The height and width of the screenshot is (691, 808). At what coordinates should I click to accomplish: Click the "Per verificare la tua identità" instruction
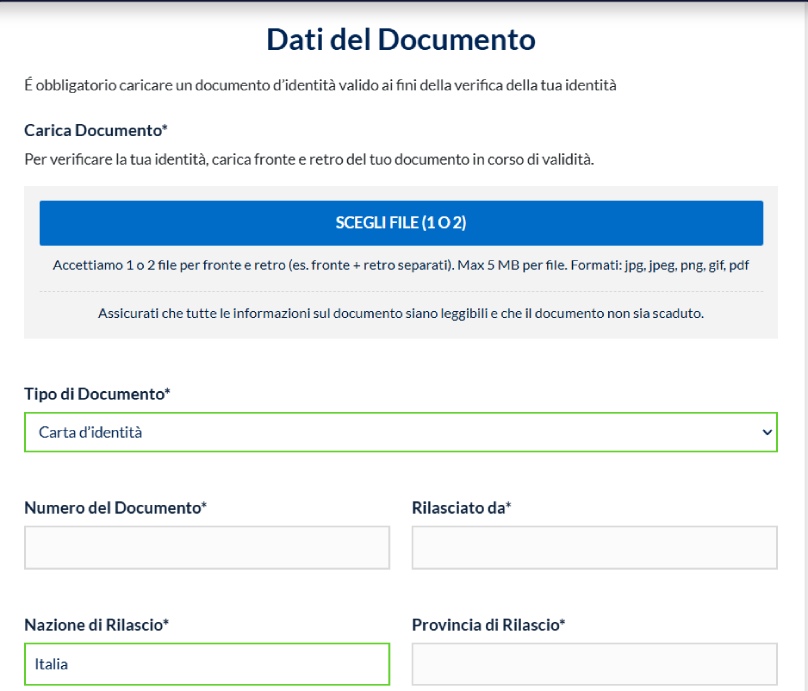[309, 159]
